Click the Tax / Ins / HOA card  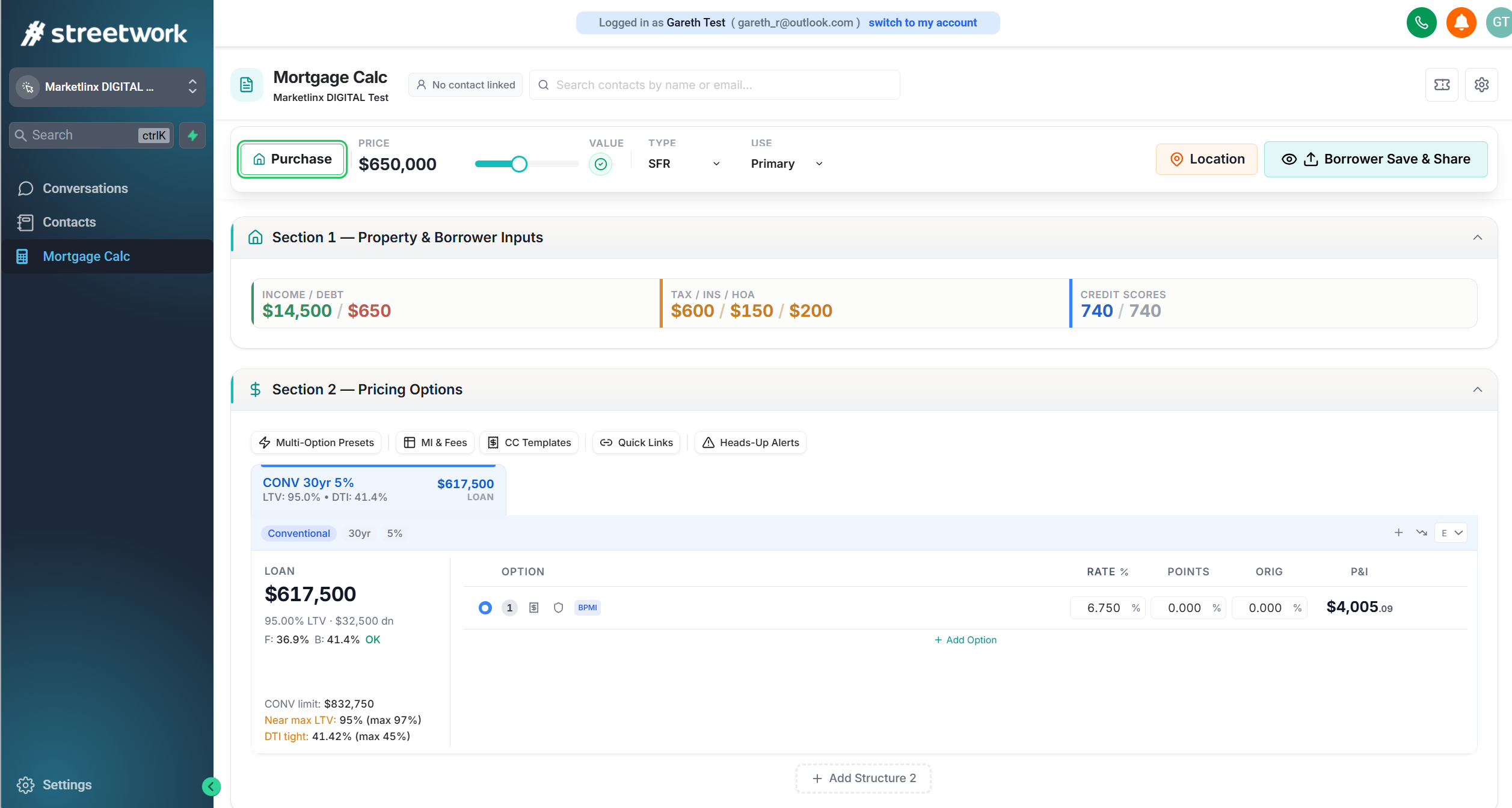pos(864,304)
